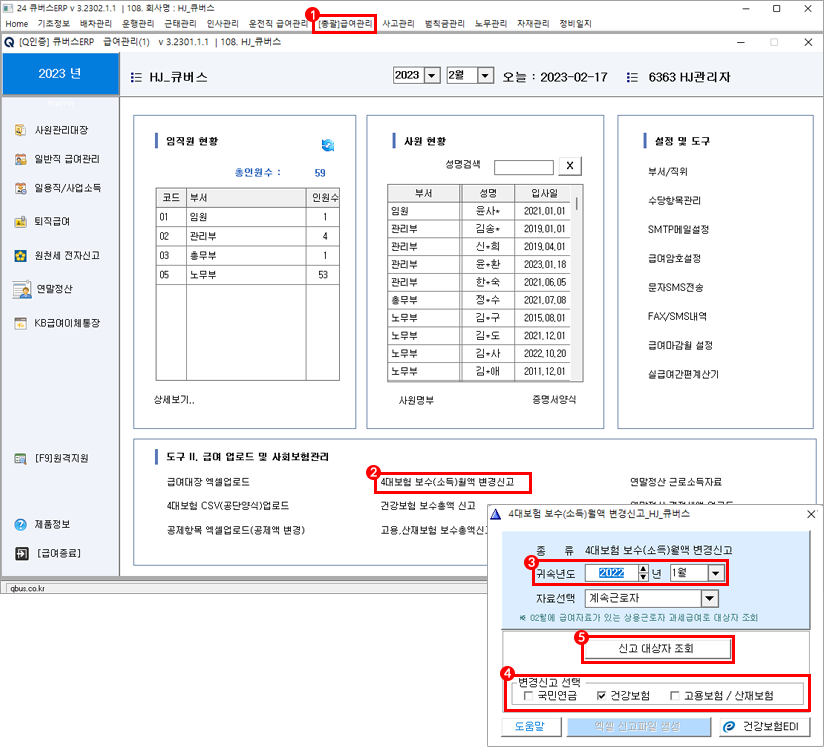Screen dimensions: 824x747
Task: Select the 관리부 department row with code 02
Action: (x=248, y=237)
